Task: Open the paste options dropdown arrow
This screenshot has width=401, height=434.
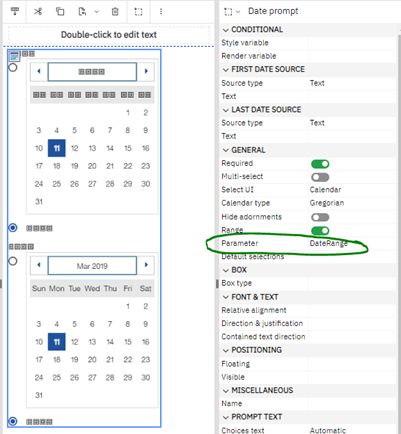Action: (x=97, y=12)
